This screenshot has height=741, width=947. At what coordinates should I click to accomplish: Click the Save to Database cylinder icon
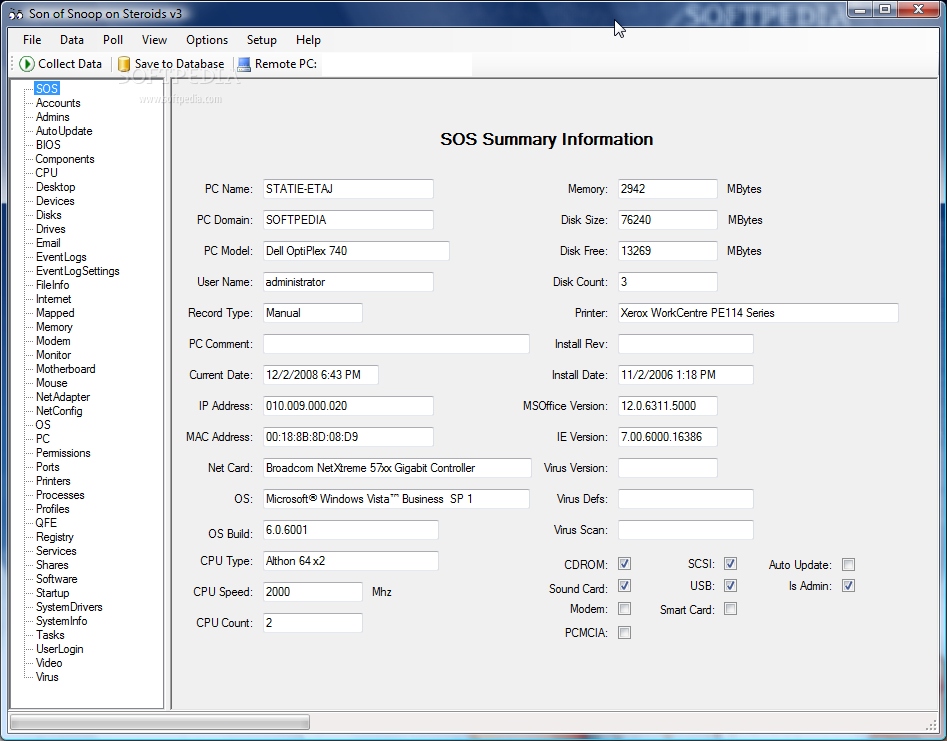[x=124, y=64]
